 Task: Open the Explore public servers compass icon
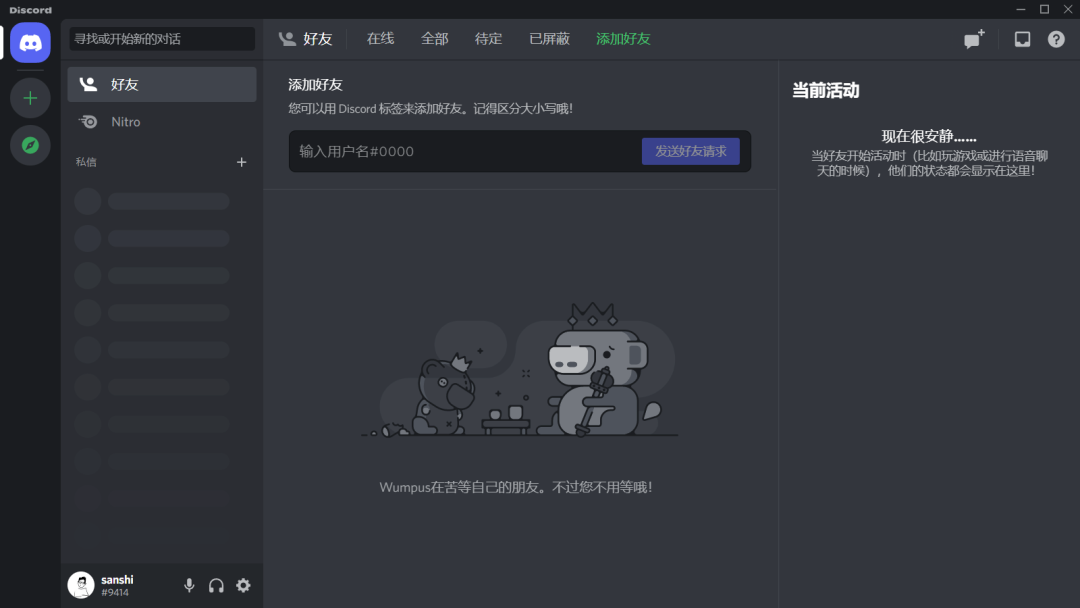(x=30, y=145)
